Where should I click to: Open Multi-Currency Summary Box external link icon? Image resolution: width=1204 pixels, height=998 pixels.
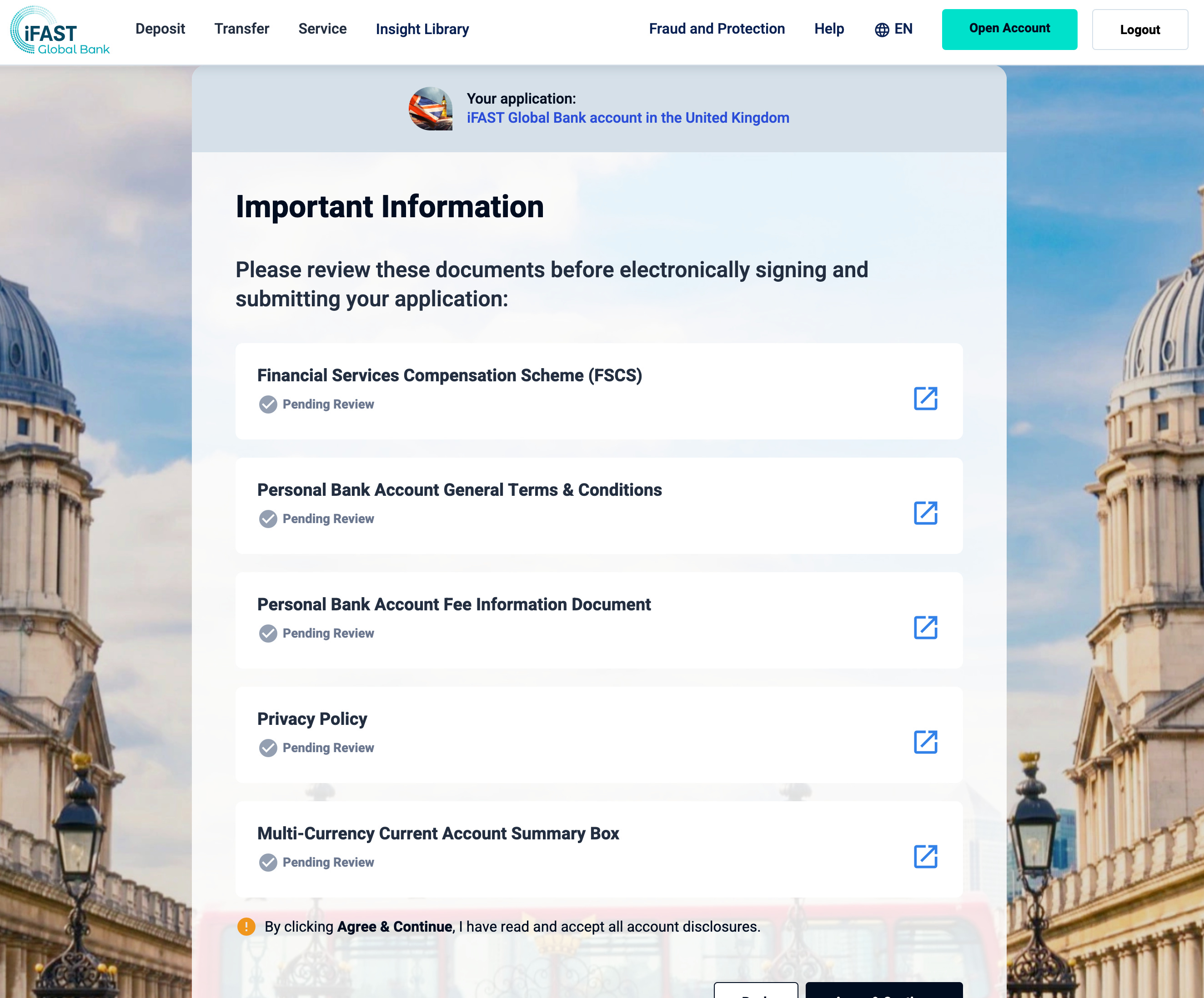[x=925, y=857]
